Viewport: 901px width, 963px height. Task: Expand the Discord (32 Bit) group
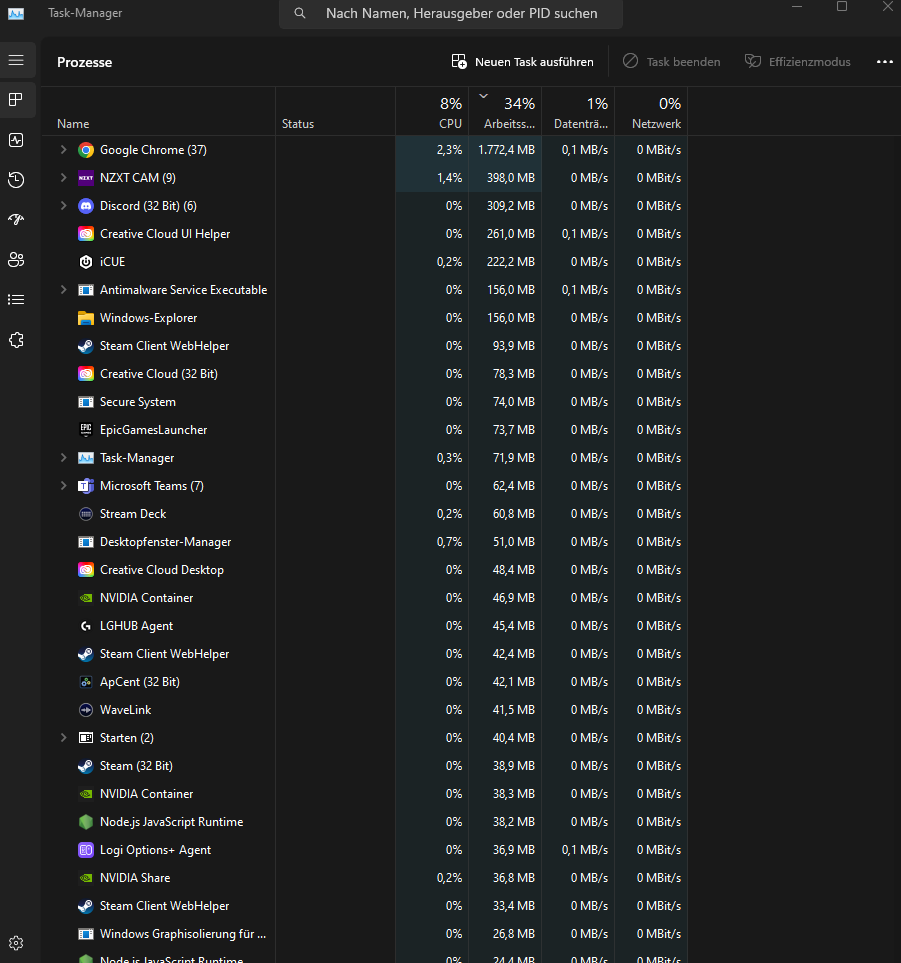63,206
